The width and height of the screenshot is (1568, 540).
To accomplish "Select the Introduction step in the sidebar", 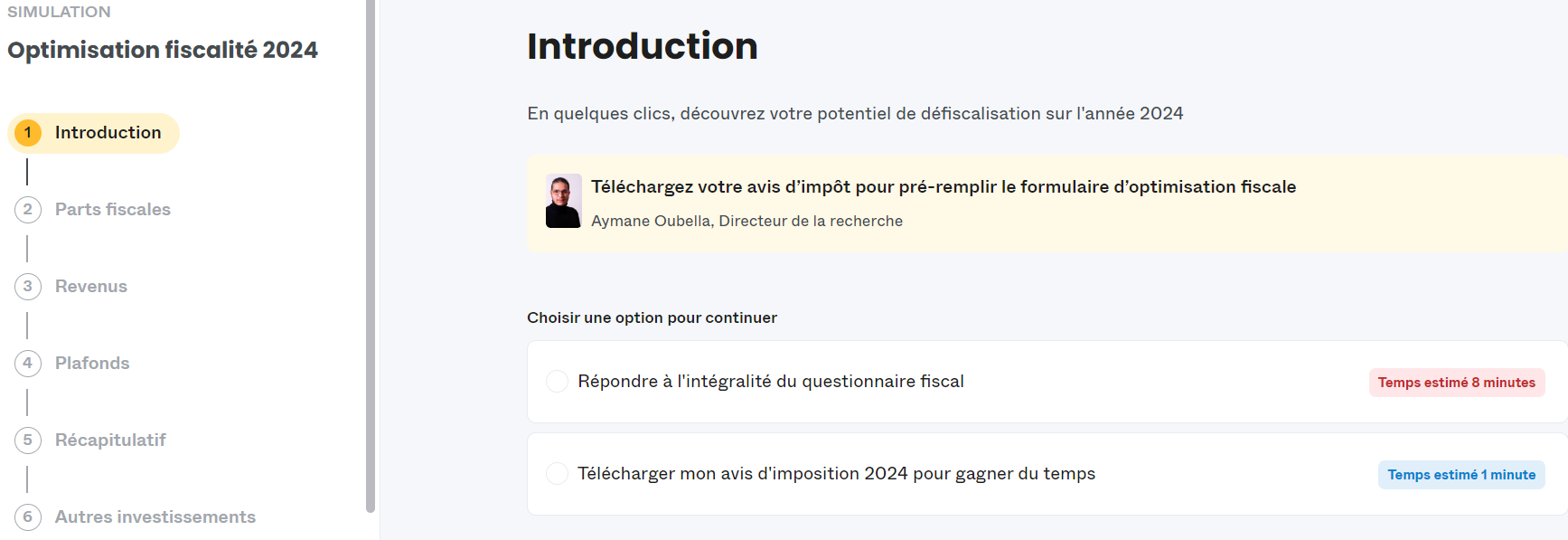I will (x=107, y=132).
